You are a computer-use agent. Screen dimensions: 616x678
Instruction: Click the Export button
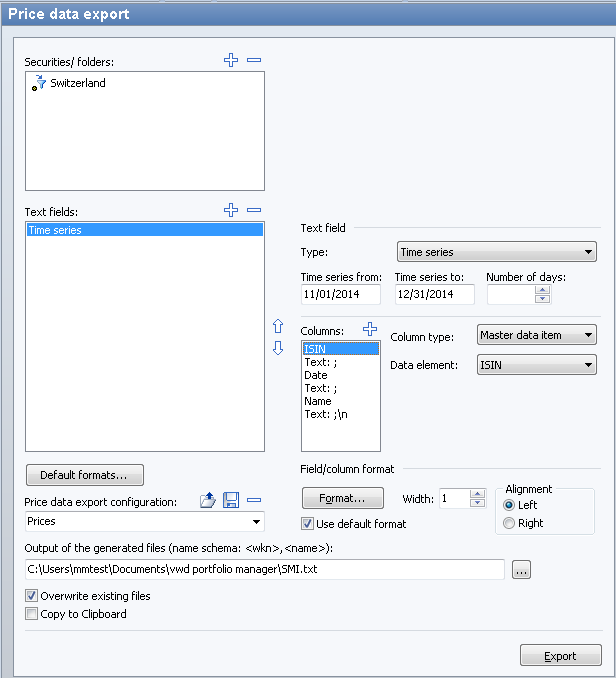click(x=560, y=656)
